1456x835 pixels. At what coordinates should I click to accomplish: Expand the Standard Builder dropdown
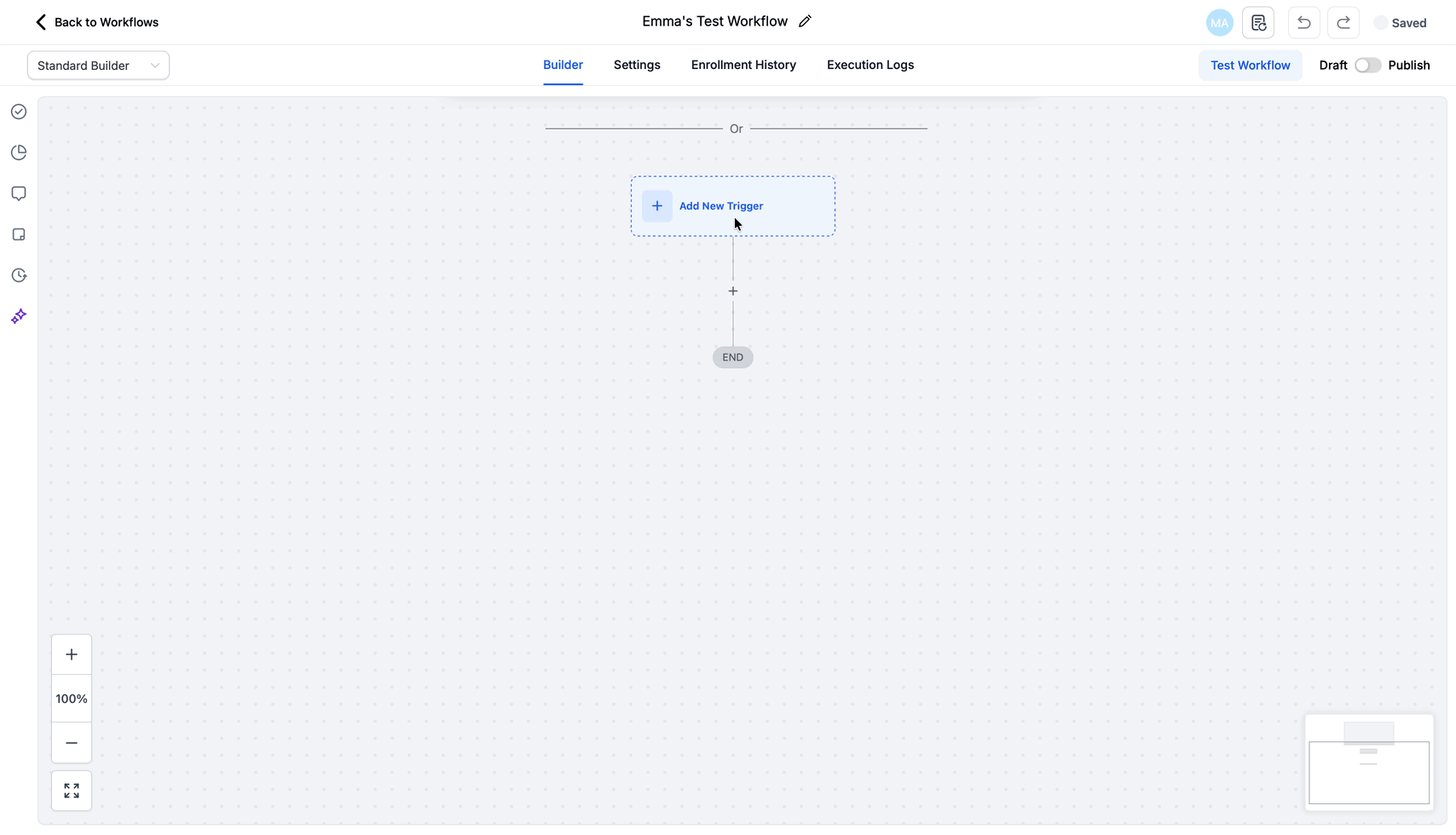(x=98, y=66)
